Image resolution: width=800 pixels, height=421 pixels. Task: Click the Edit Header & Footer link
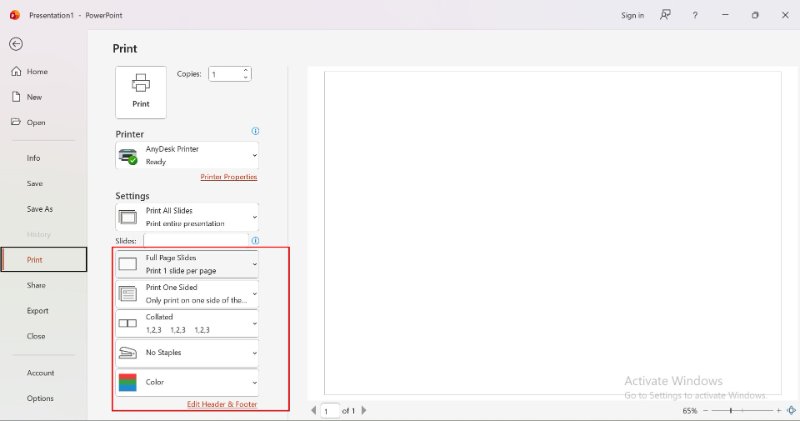222,404
